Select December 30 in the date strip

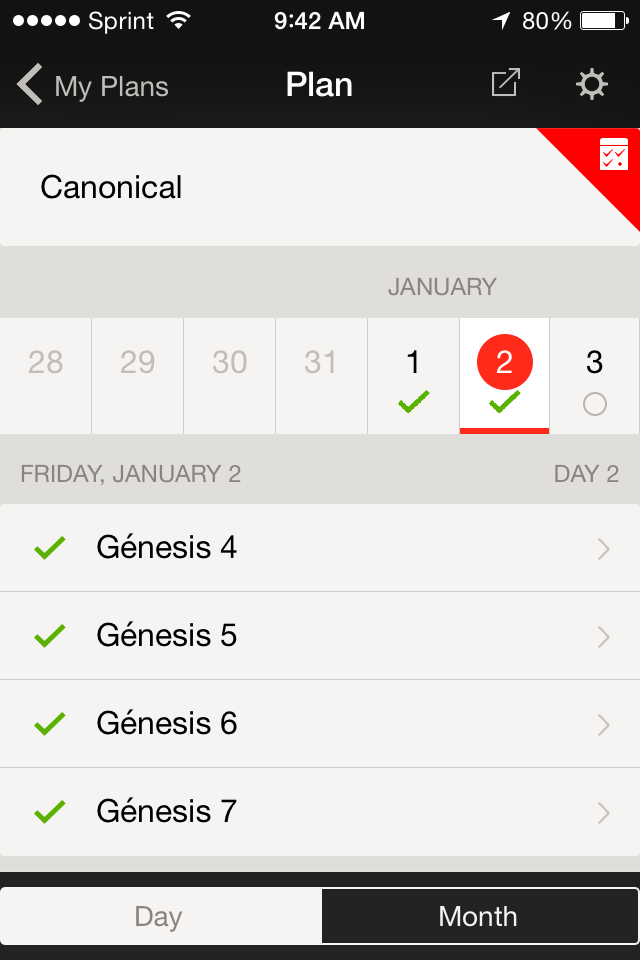[229, 362]
